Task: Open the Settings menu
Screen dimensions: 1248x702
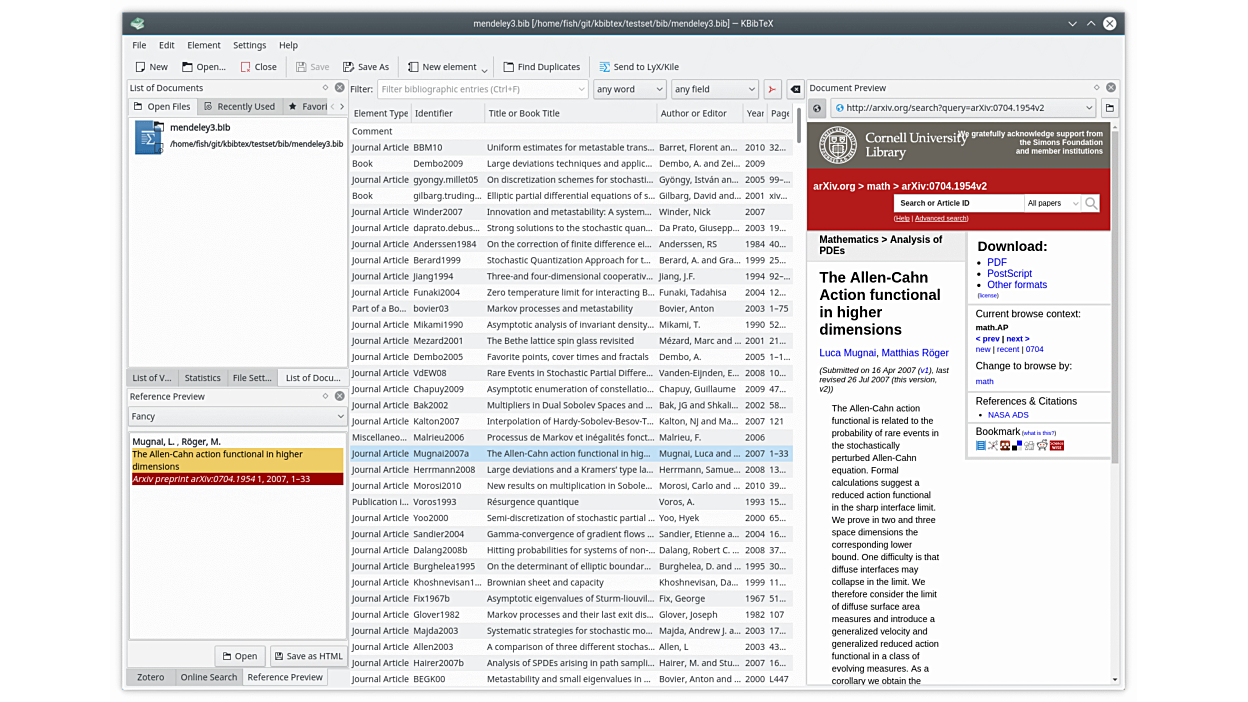Action: coord(249,45)
